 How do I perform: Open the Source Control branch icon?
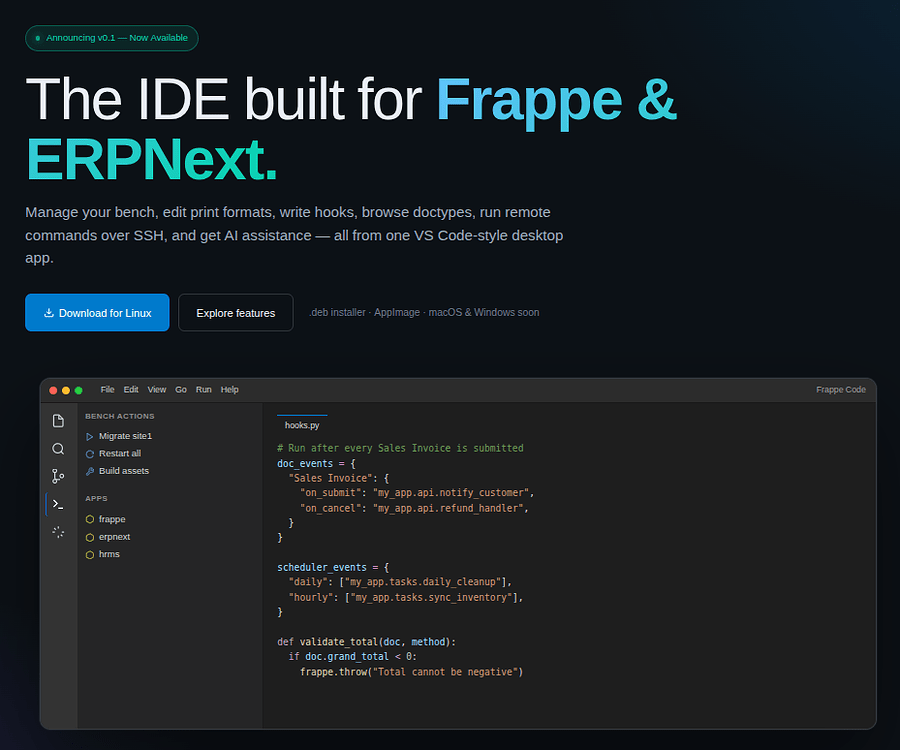point(58,476)
